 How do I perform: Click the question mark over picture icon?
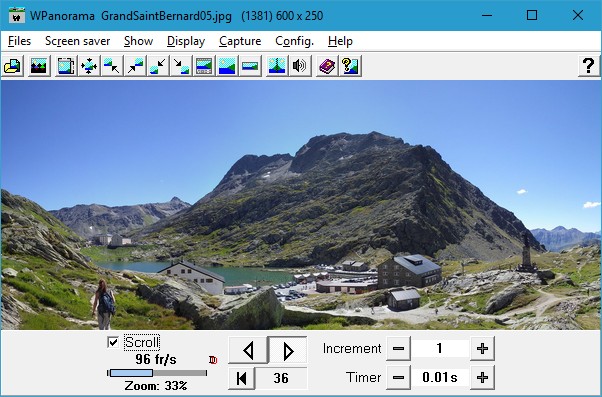(x=350, y=66)
